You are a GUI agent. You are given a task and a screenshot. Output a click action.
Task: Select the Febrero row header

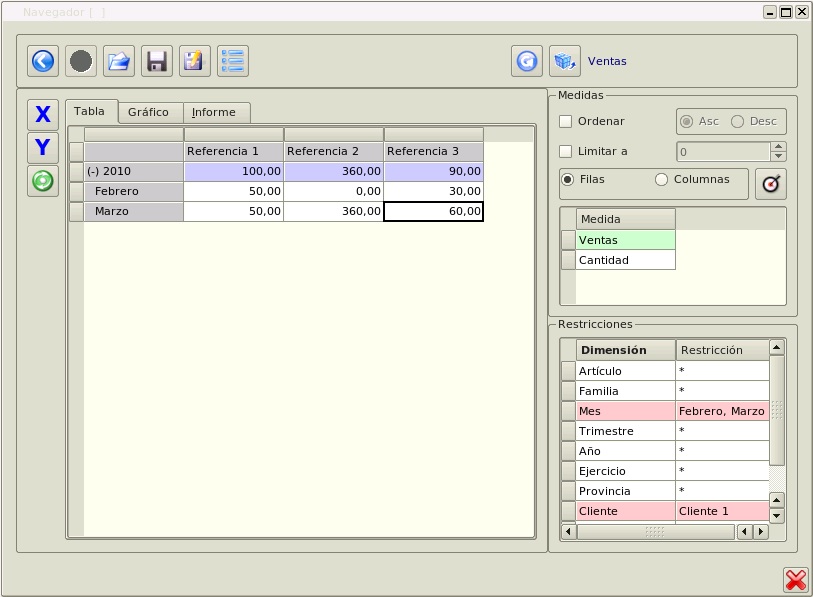pyautogui.click(x=134, y=191)
